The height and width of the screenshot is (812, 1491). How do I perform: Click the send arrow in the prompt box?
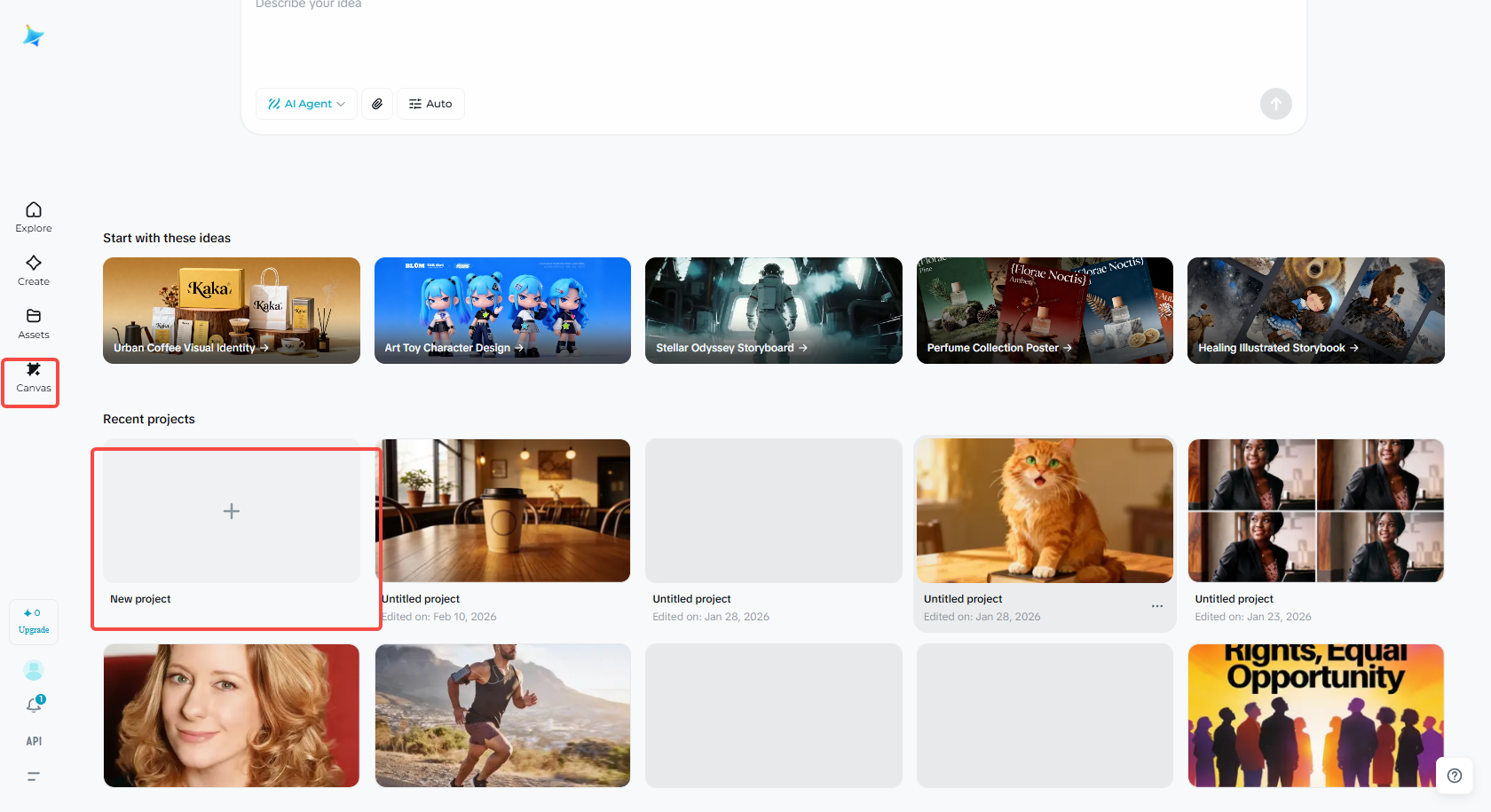[1276, 103]
